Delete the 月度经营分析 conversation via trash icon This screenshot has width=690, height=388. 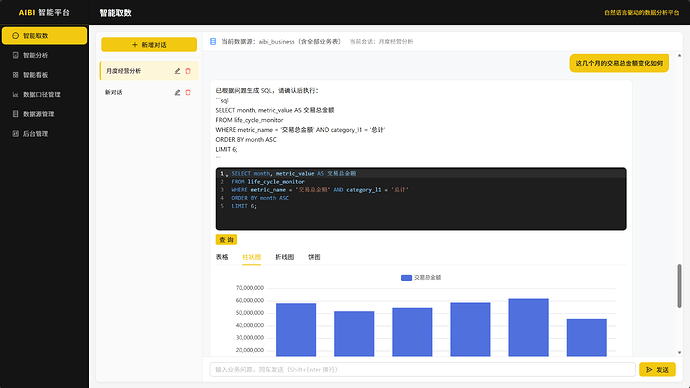(188, 71)
